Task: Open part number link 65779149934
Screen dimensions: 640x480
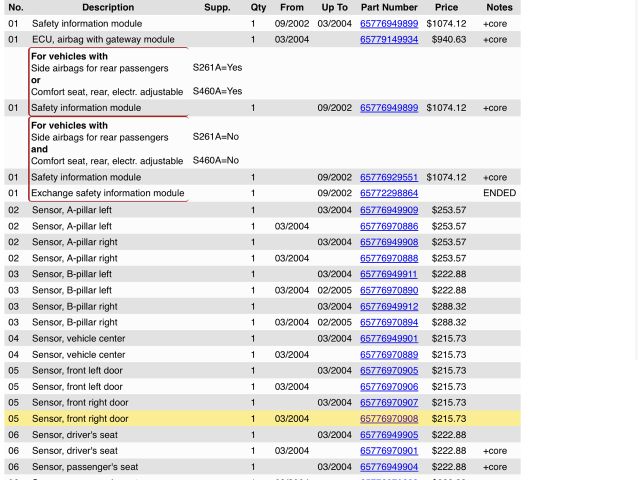Action: pyautogui.click(x=389, y=40)
